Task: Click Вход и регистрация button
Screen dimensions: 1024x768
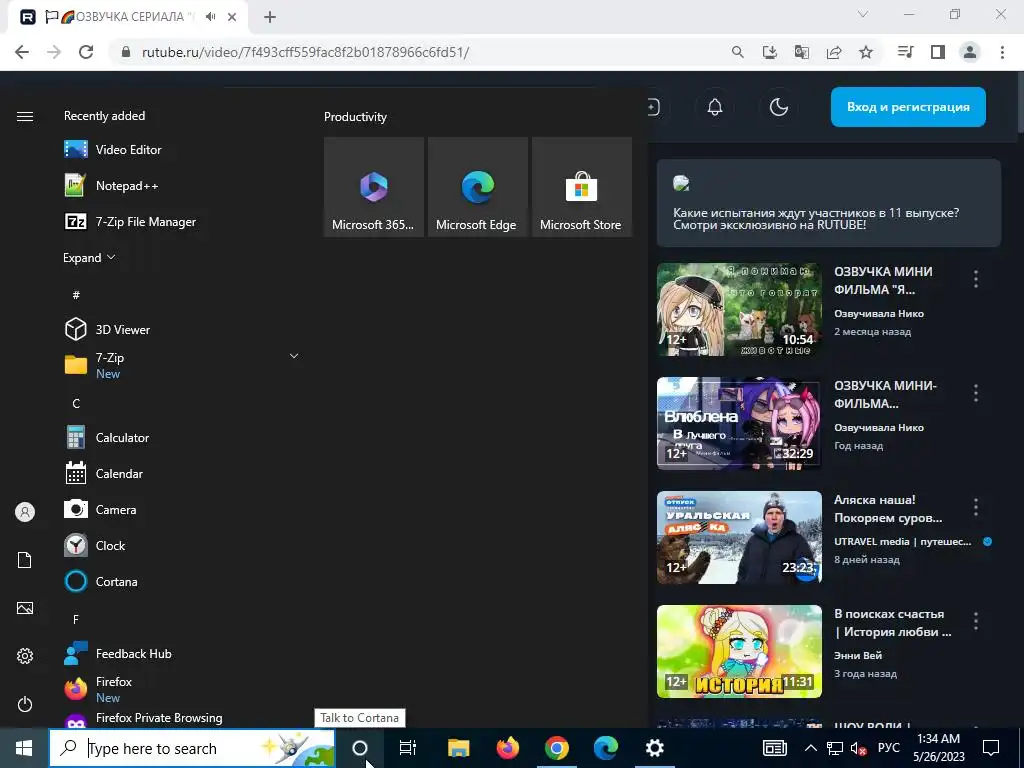Action: [x=908, y=107]
